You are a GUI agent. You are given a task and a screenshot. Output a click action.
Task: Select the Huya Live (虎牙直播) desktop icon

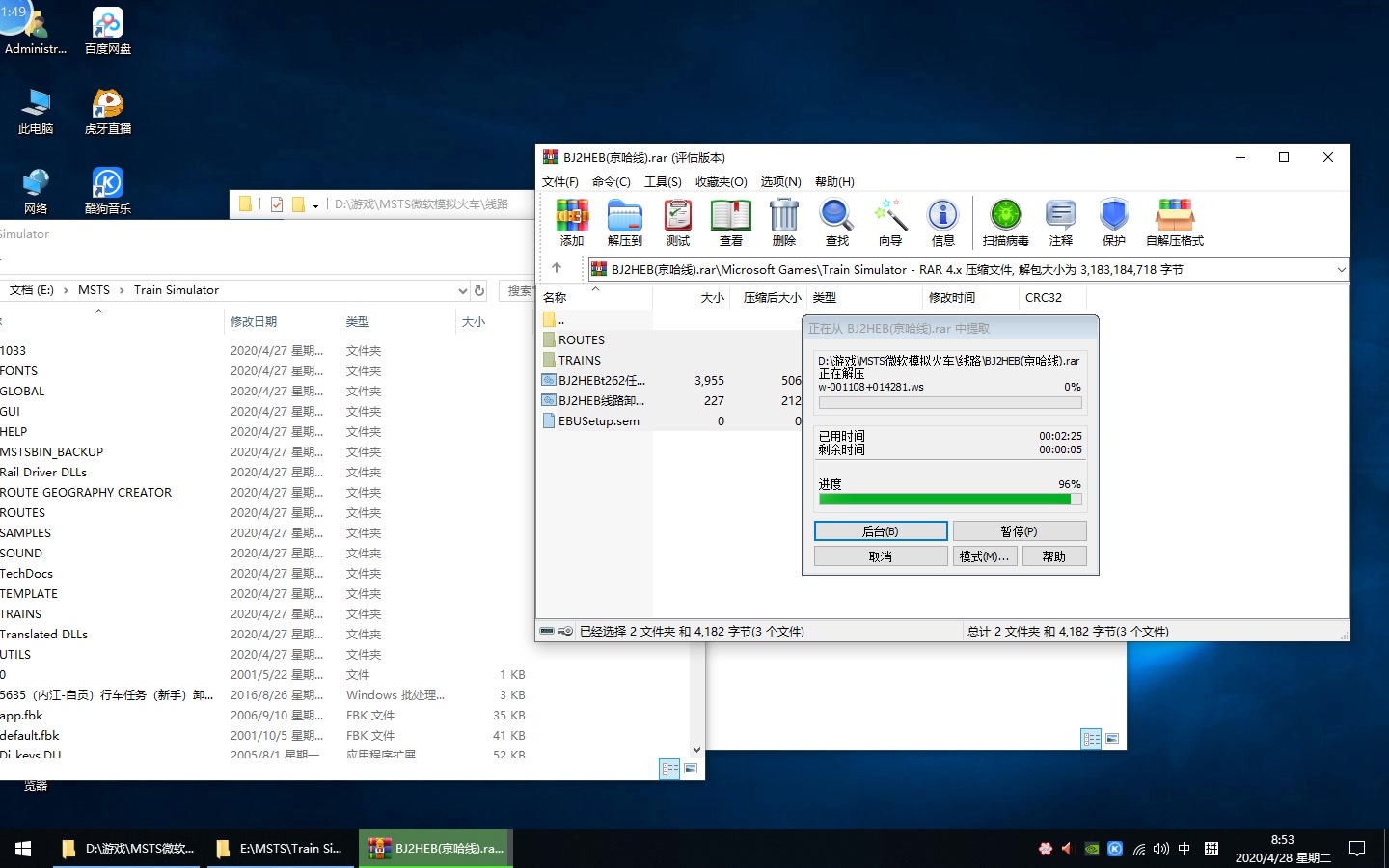(x=108, y=111)
